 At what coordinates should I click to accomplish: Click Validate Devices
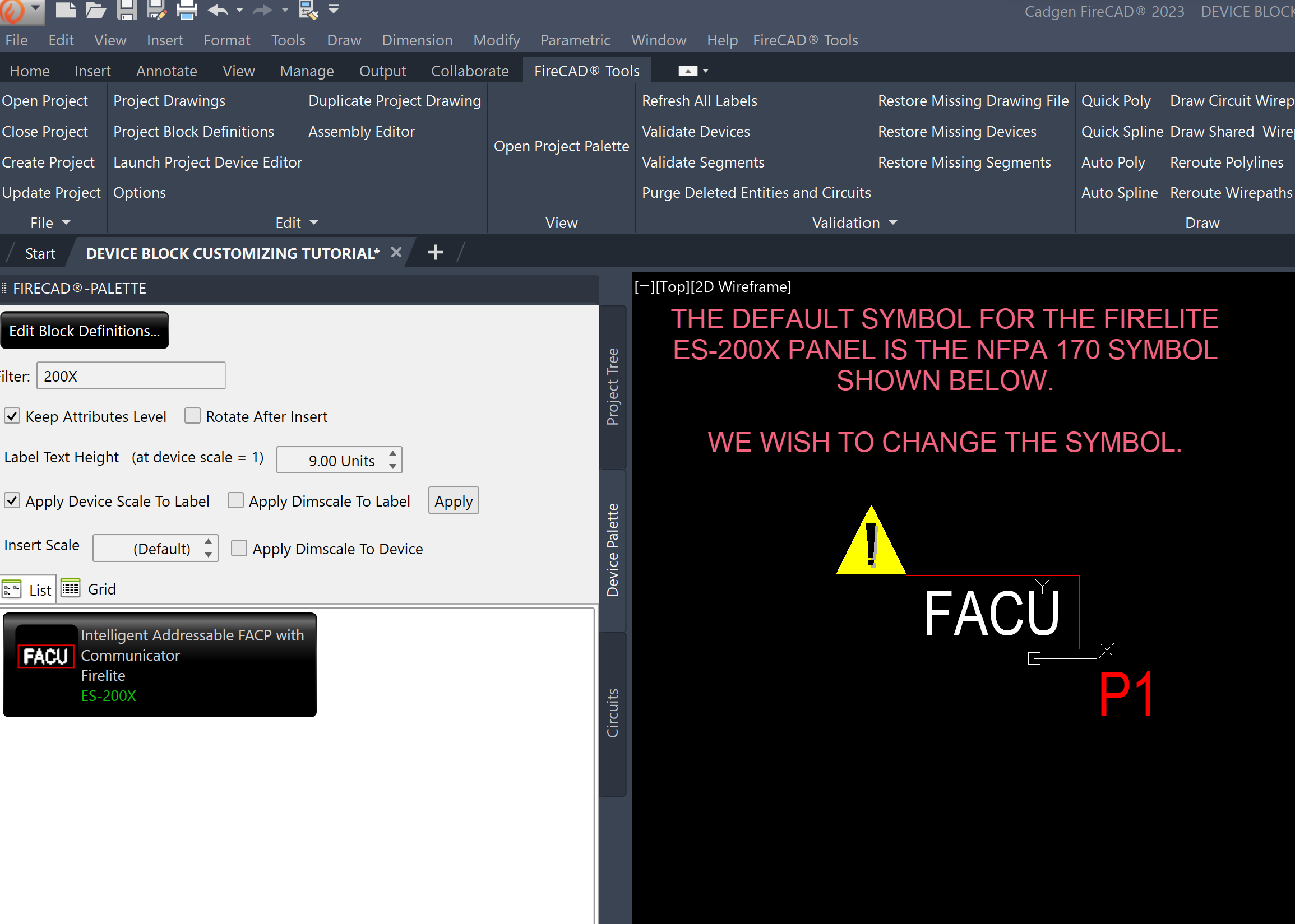tap(696, 132)
